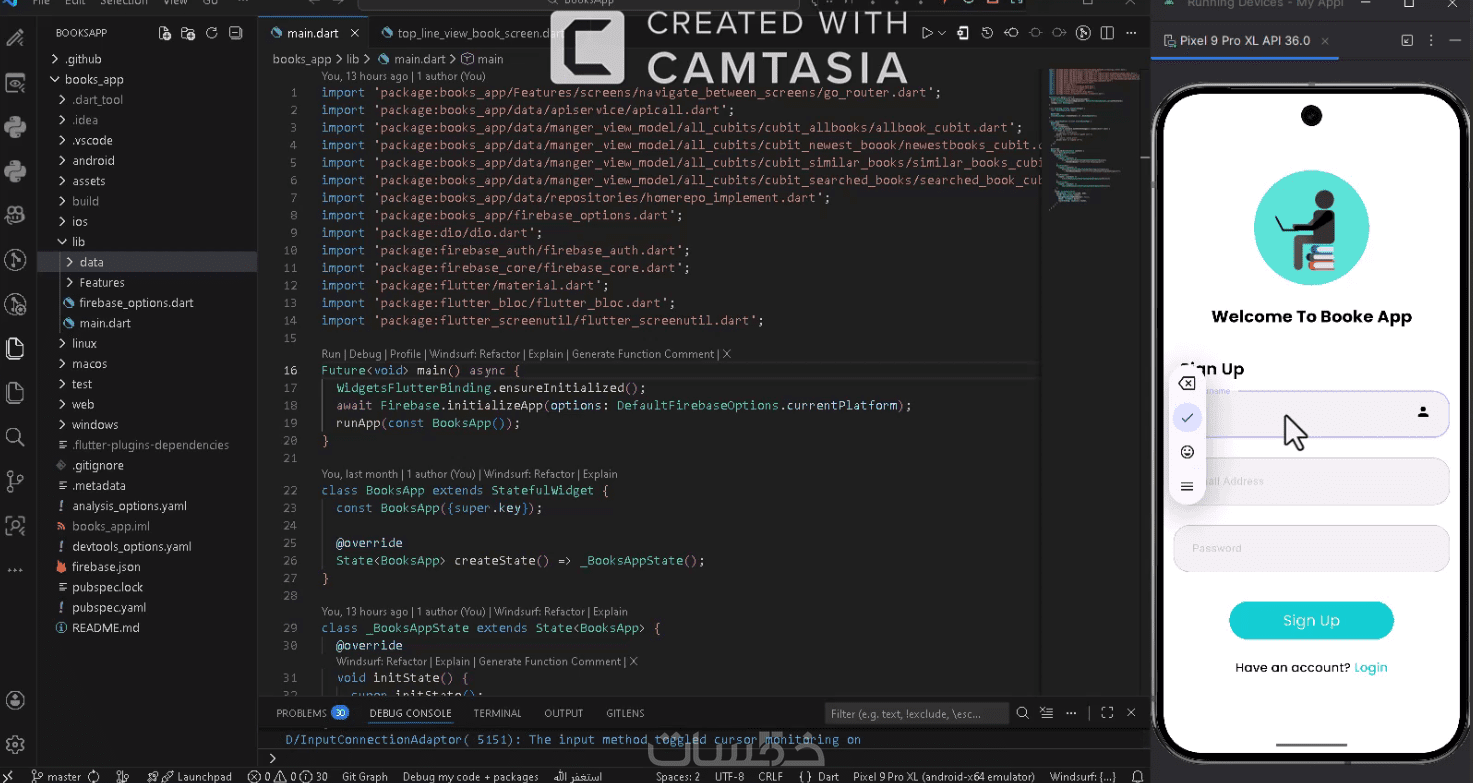Select the DEBUG CONSOLE tab
1473x783 pixels.
point(410,713)
